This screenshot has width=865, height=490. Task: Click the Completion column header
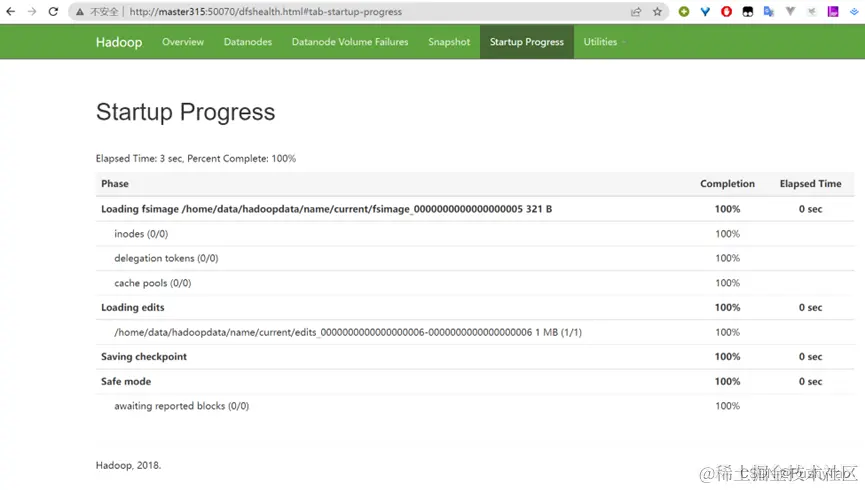click(x=727, y=184)
